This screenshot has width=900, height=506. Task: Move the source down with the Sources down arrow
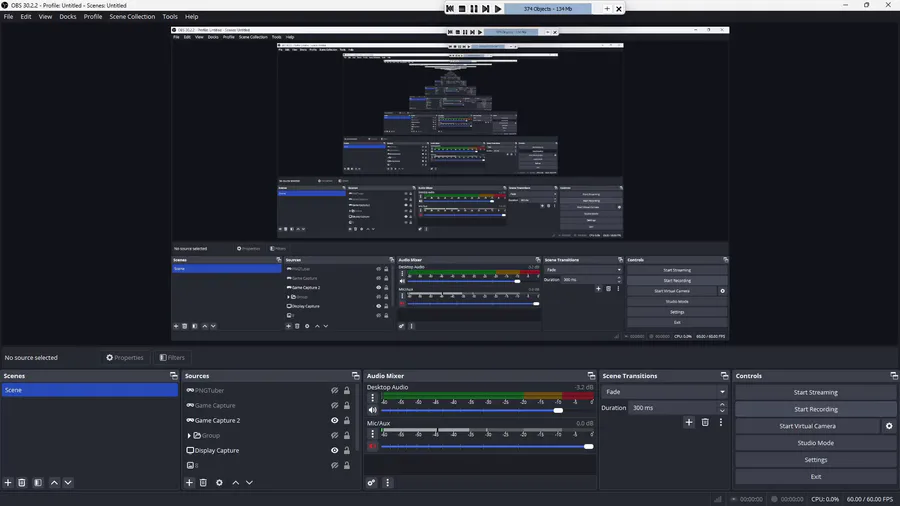click(249, 482)
